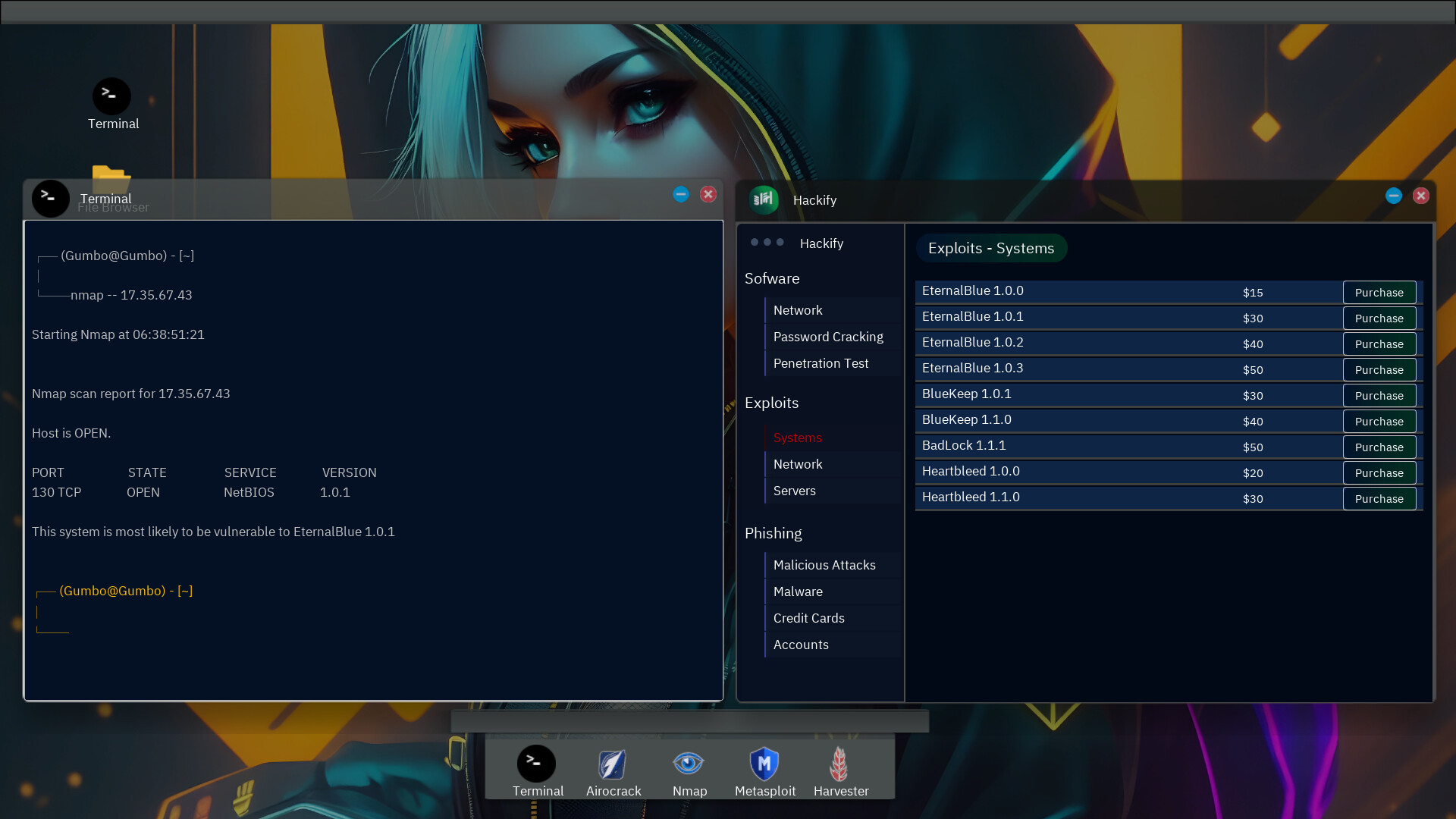Viewport: 1456px width, 819px height.
Task: Expand the Servers category in Exploits
Action: click(x=794, y=490)
